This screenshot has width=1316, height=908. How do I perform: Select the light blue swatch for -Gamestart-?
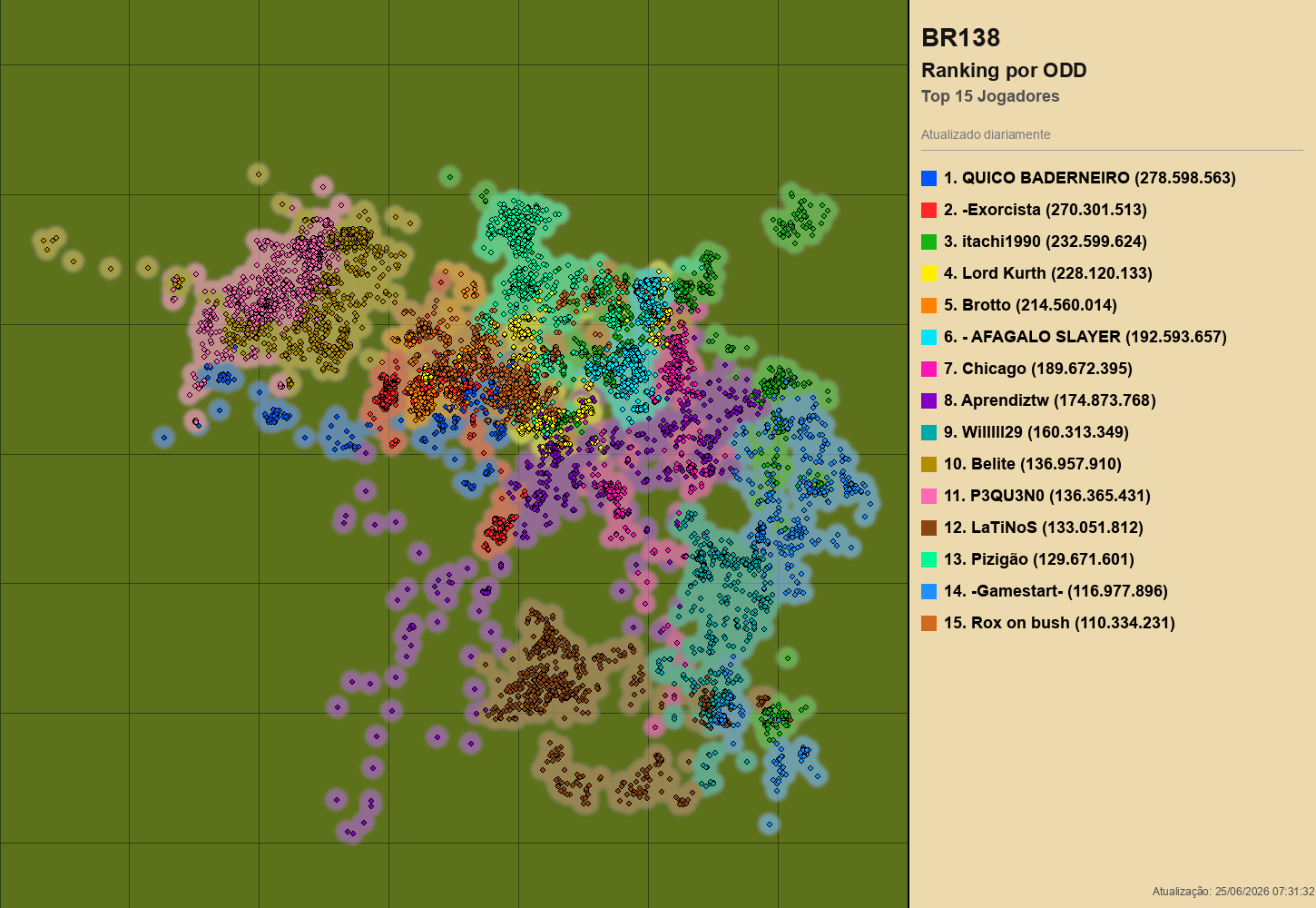pos(928,591)
